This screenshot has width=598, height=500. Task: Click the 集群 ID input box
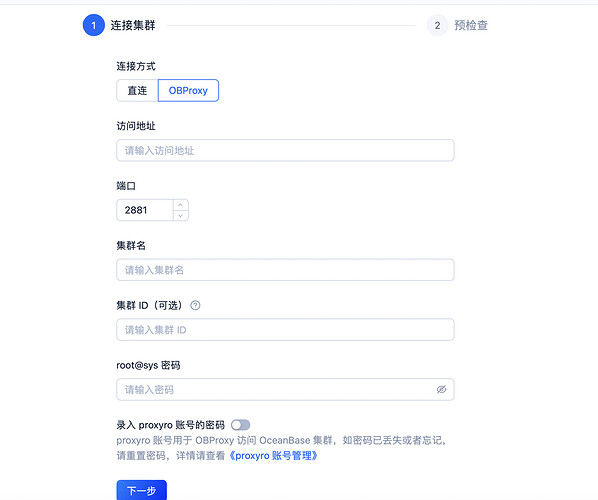coord(285,330)
